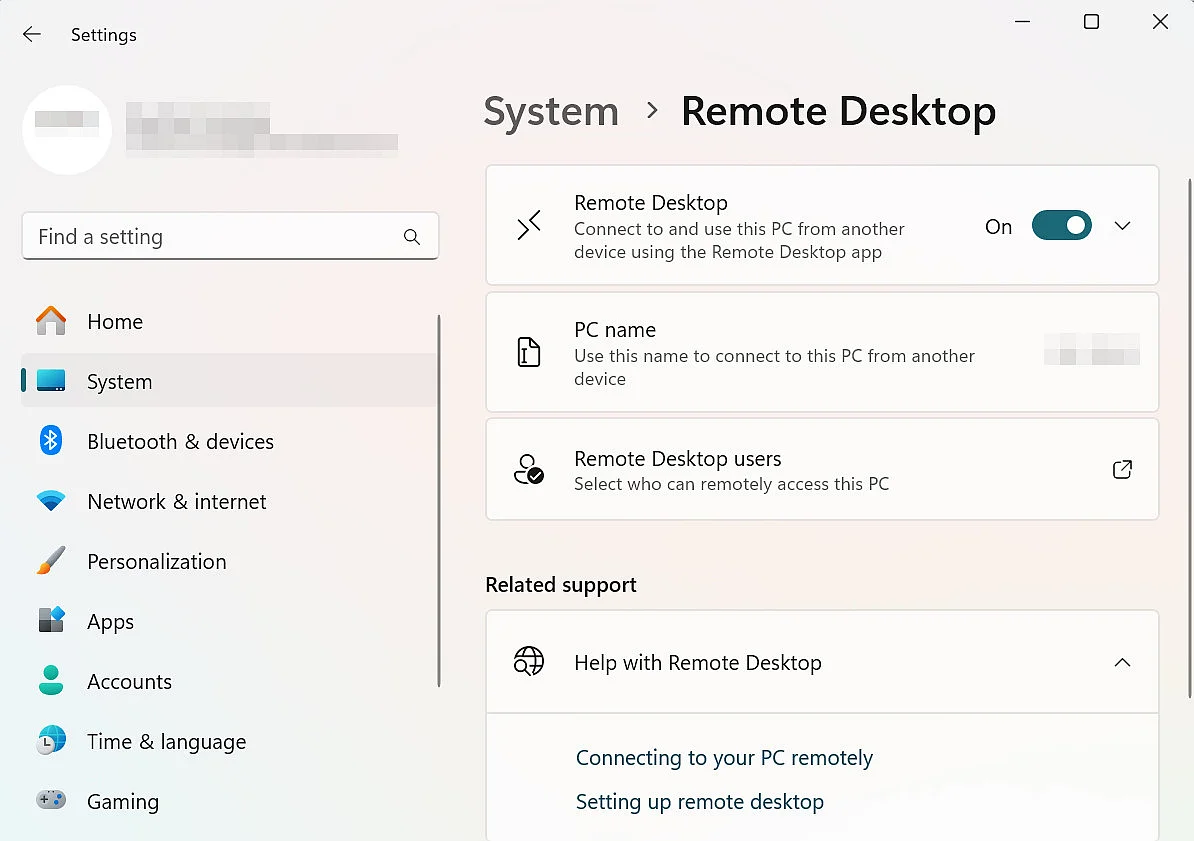Maximize the Settings window

(1091, 21)
